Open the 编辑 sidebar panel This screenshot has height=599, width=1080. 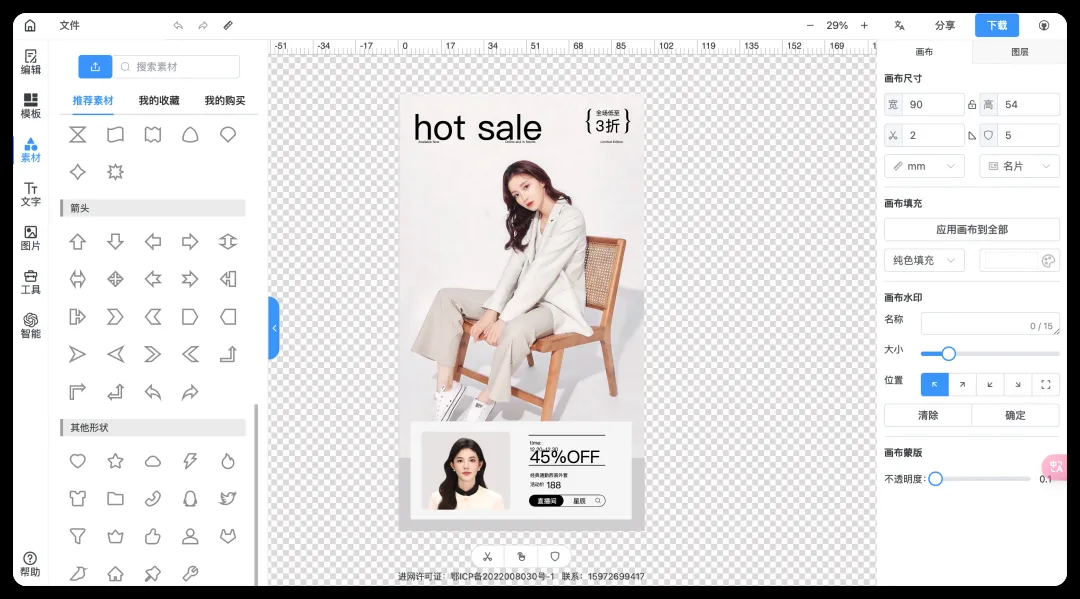pos(30,62)
